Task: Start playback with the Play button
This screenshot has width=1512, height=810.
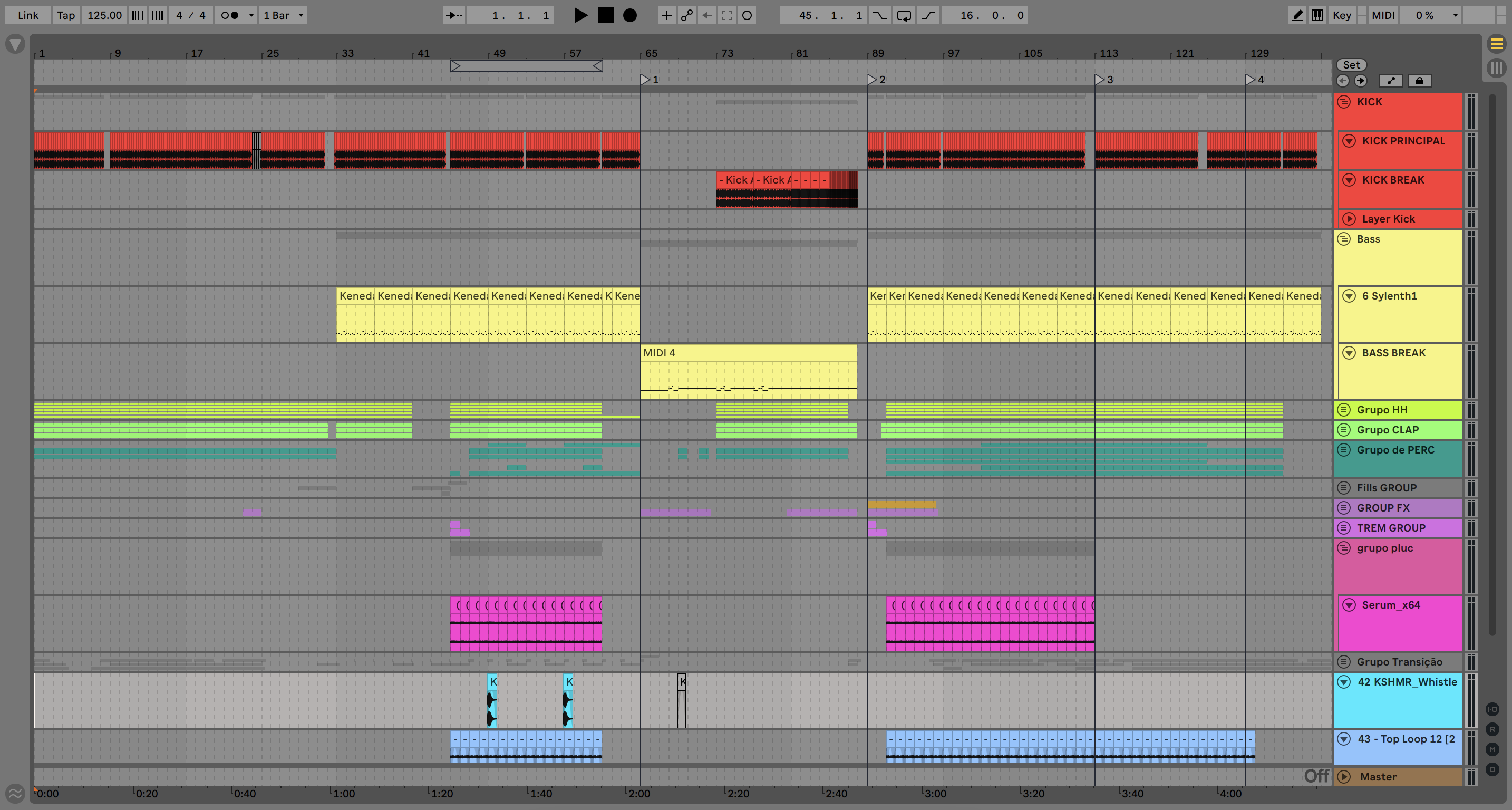Action: coord(580,15)
